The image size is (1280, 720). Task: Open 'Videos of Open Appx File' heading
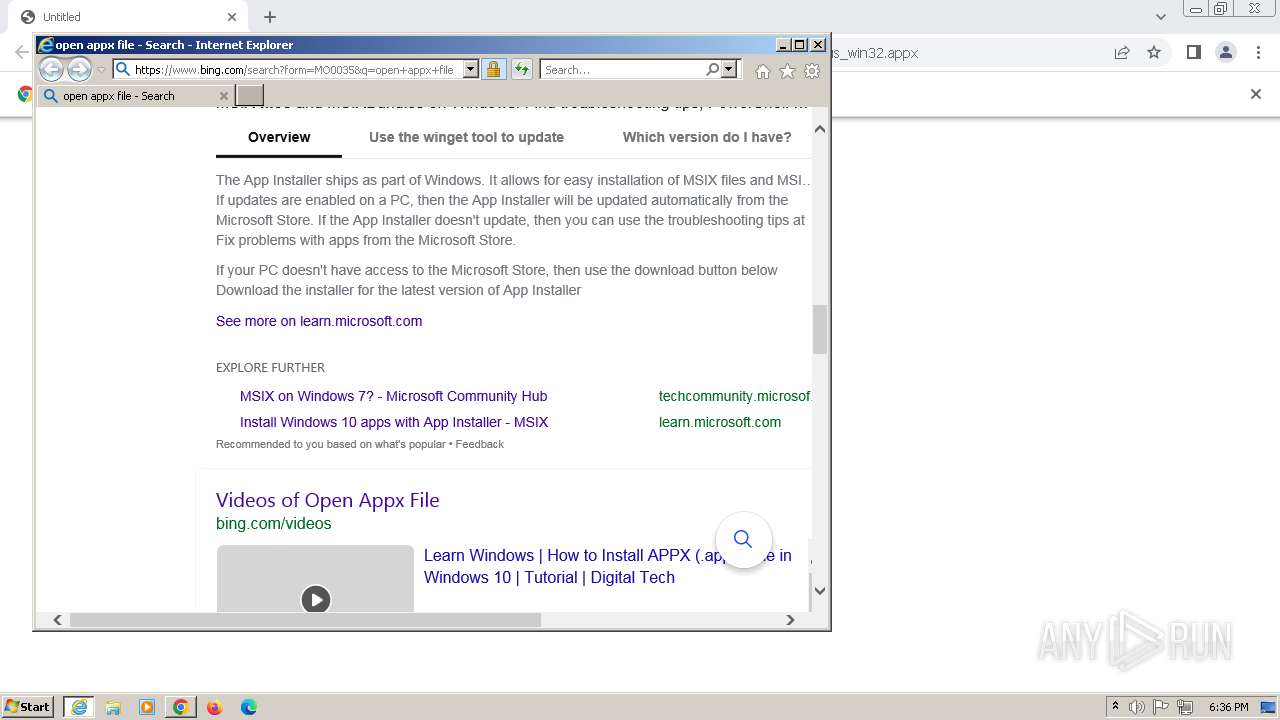click(327, 500)
